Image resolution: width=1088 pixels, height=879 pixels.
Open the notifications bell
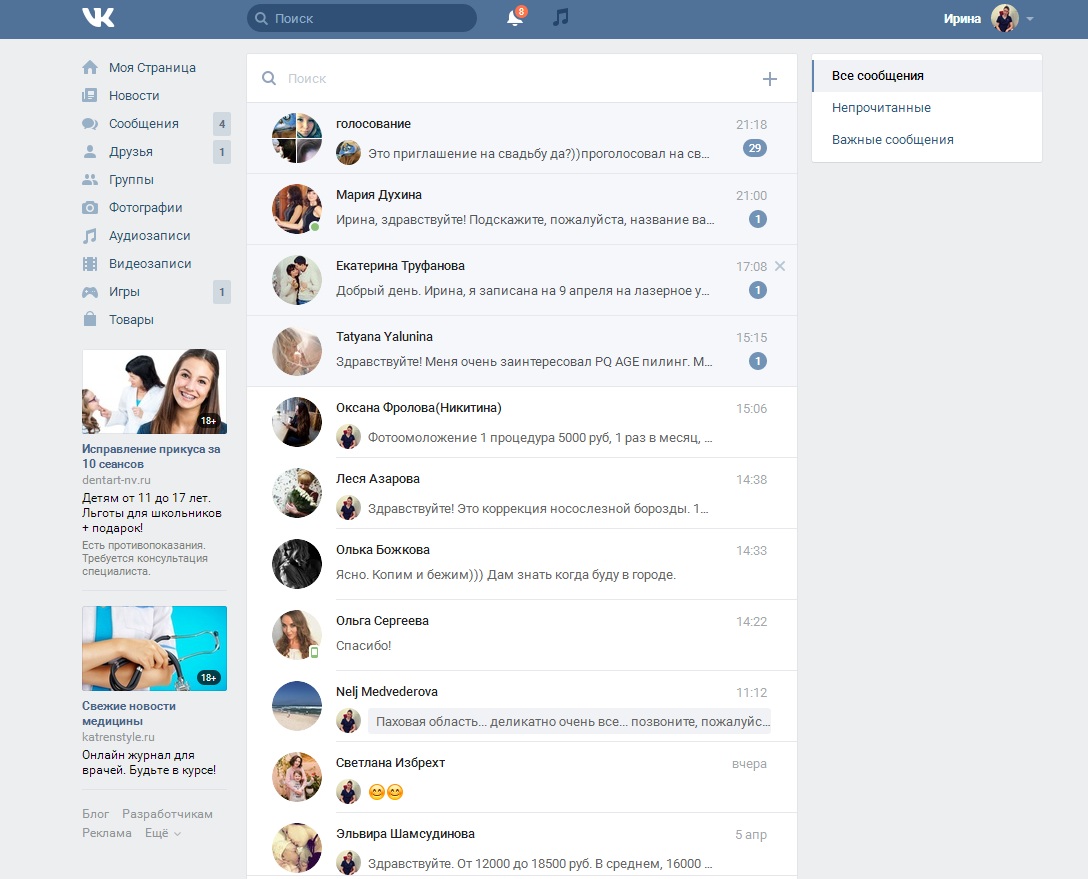[x=515, y=17]
